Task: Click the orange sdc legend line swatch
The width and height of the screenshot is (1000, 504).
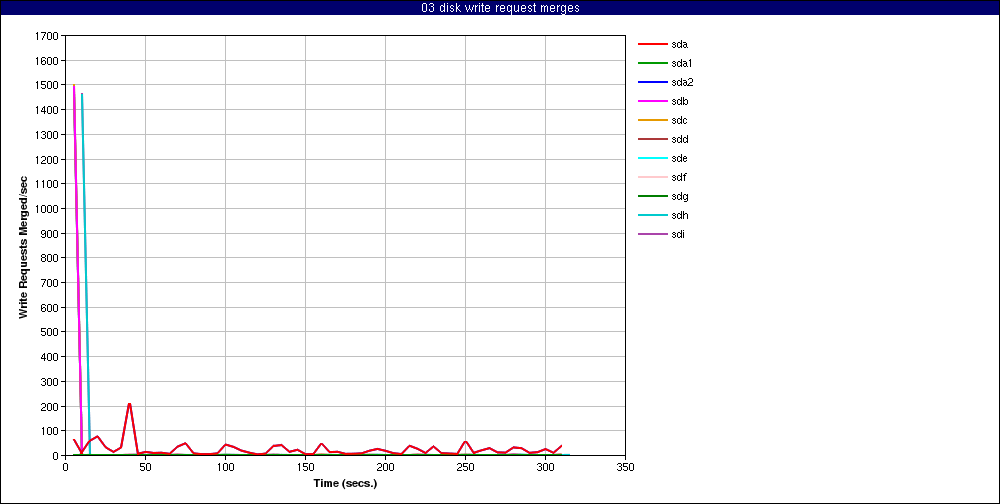Action: click(652, 120)
